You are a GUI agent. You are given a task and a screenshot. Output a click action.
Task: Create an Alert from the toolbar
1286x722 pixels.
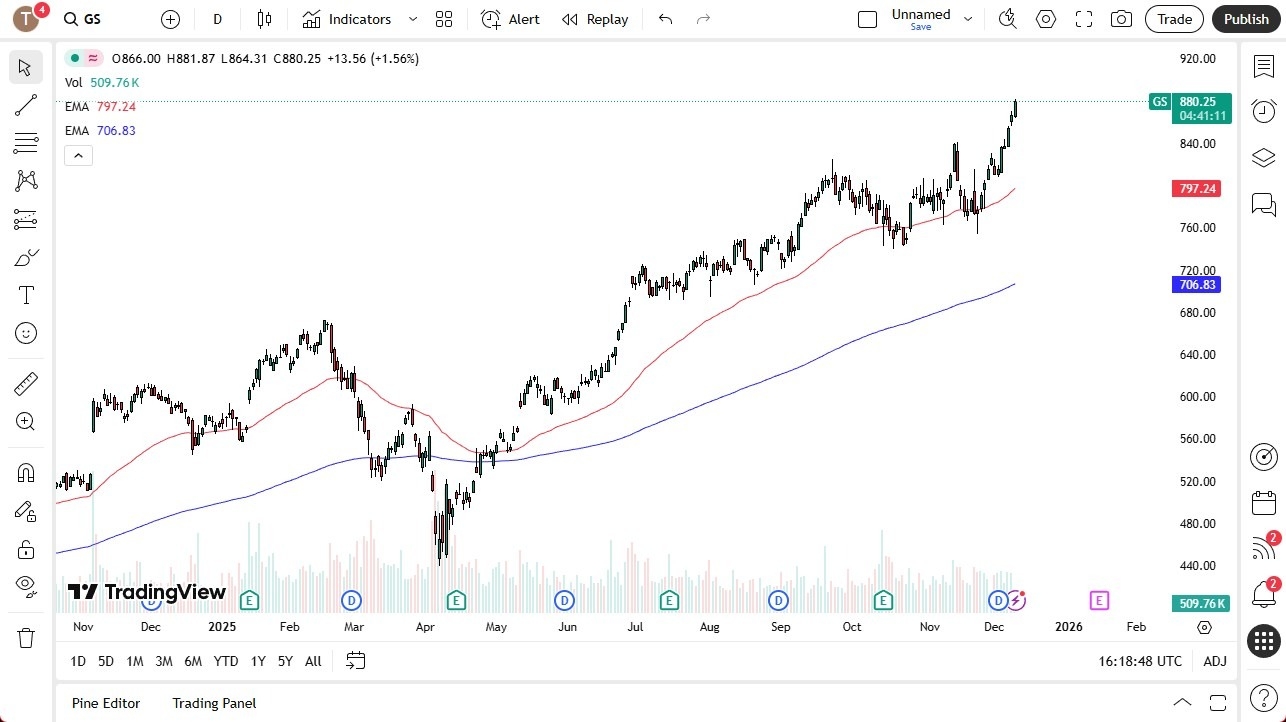point(510,18)
